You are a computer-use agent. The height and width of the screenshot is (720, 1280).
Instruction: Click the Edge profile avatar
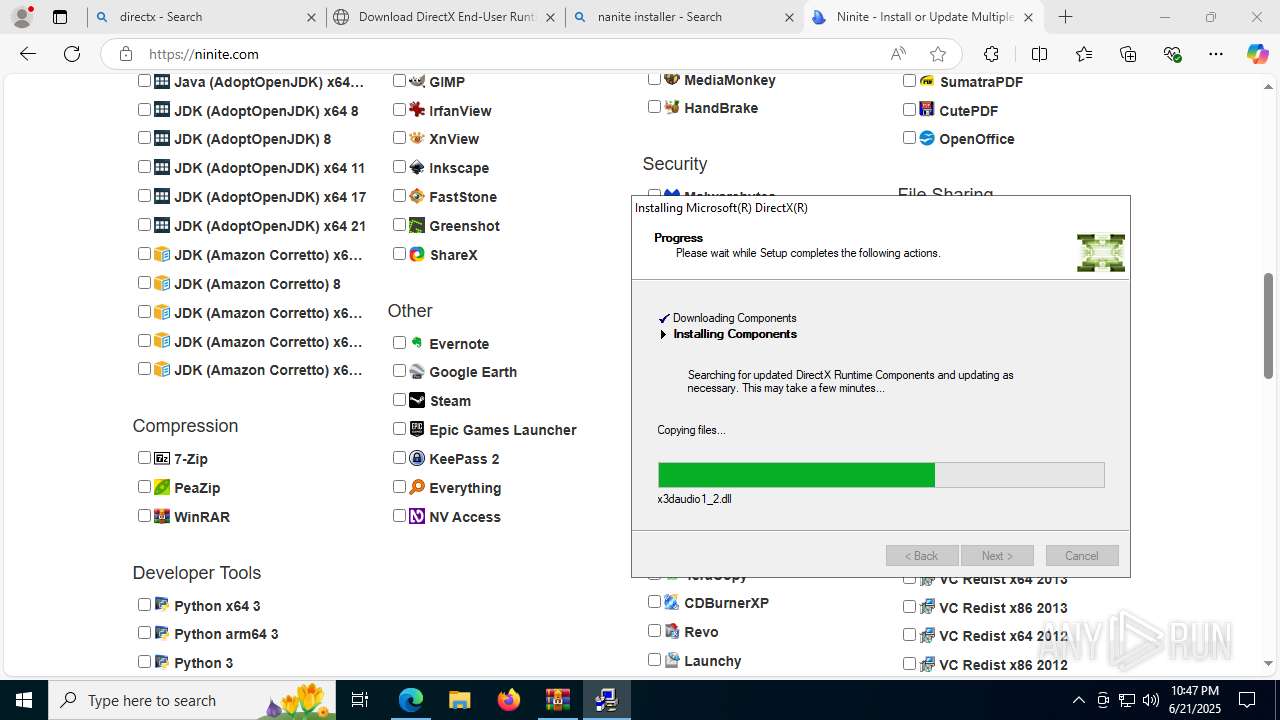click(x=22, y=17)
